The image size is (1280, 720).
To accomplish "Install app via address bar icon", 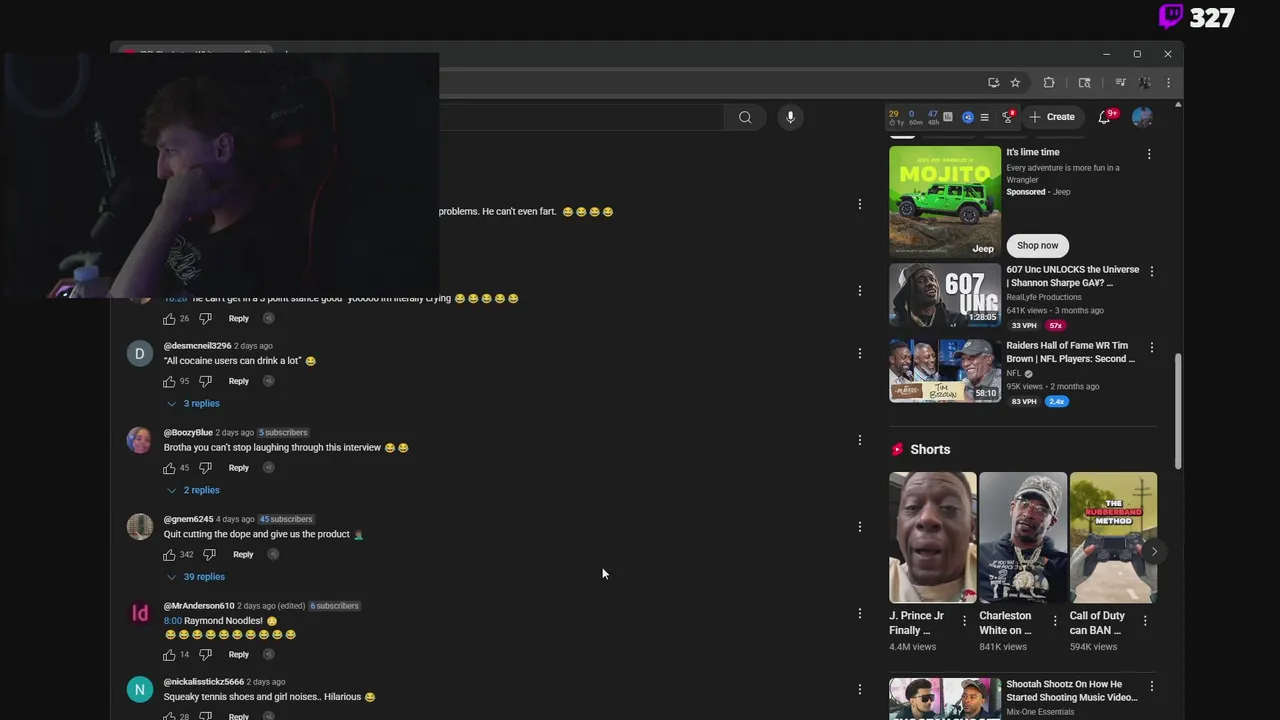I will pyautogui.click(x=993, y=83).
